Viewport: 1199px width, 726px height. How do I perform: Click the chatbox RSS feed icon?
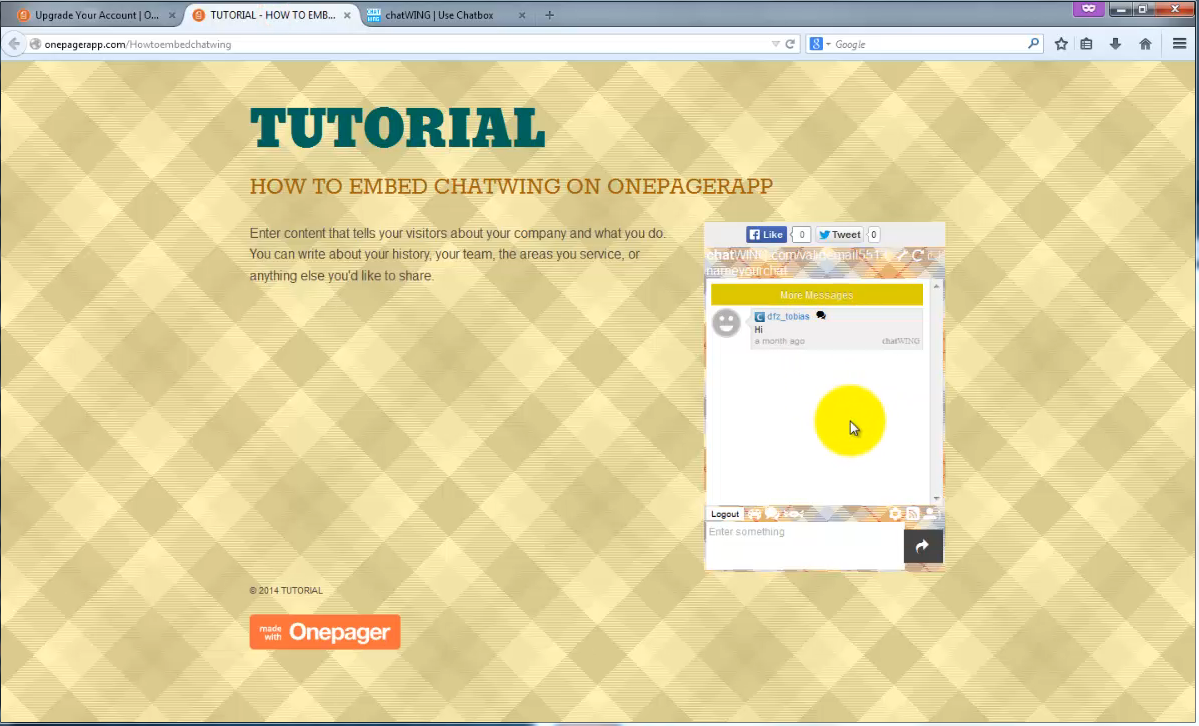tap(912, 514)
